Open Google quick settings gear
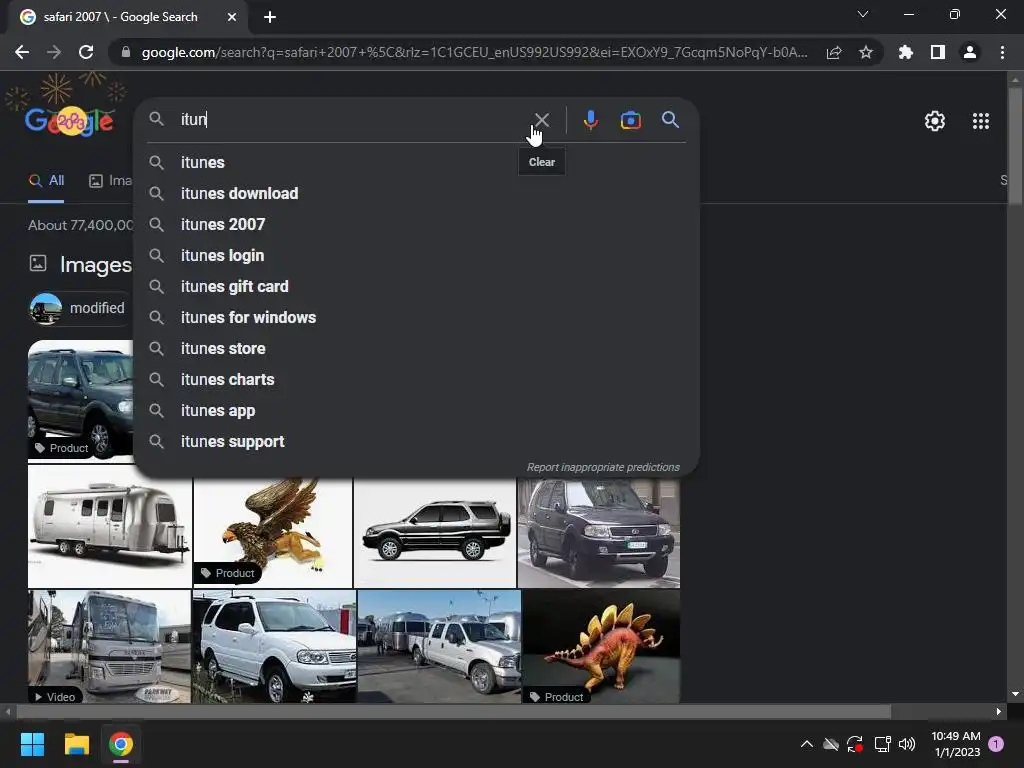Screen dimensions: 1024x768 [935, 121]
